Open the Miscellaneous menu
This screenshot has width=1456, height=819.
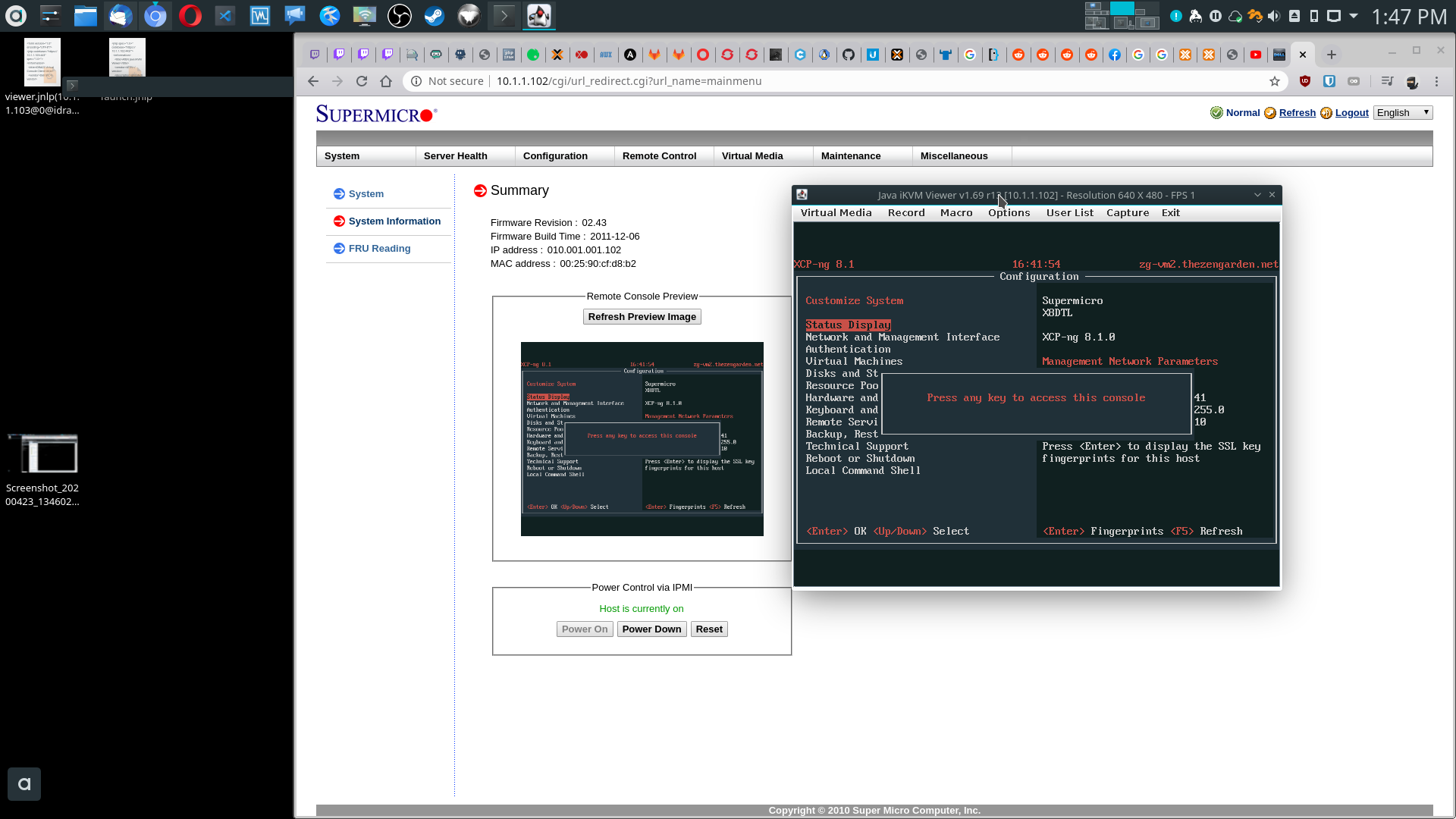[x=962, y=156]
